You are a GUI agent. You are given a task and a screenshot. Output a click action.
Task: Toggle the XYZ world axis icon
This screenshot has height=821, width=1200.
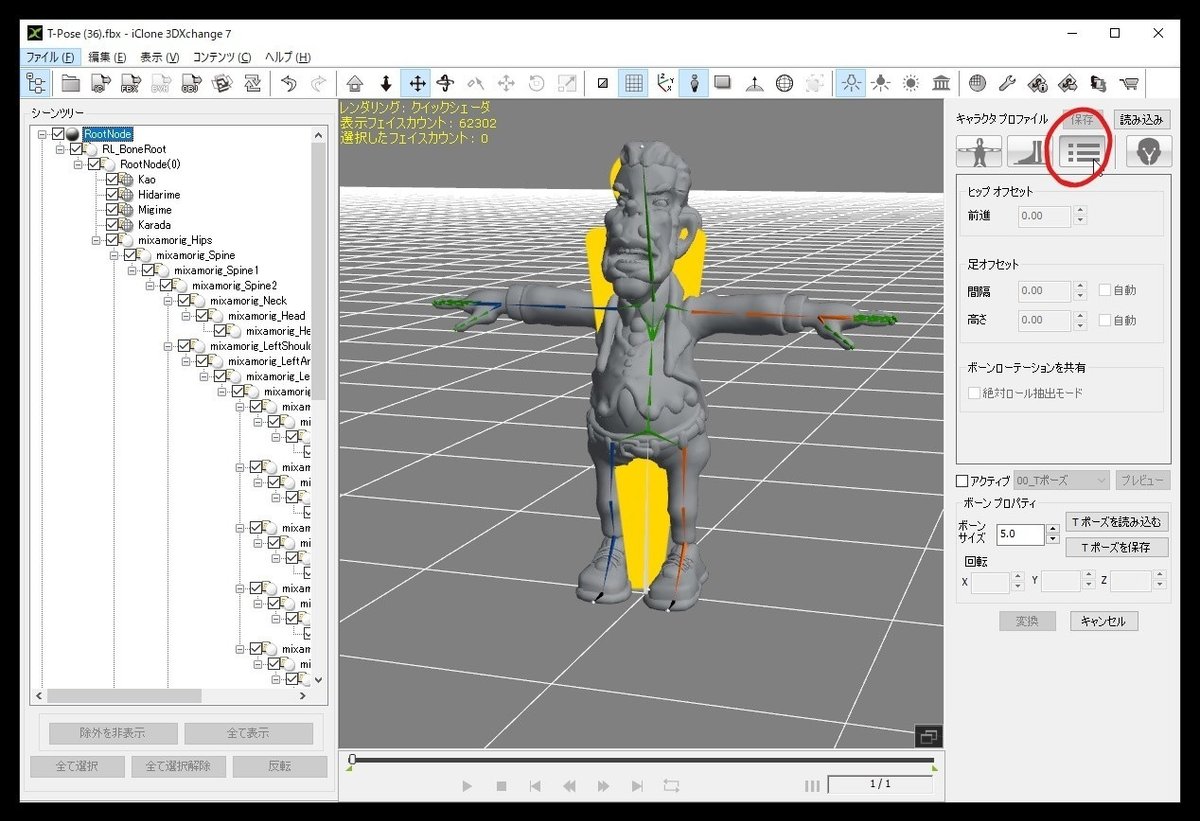[664, 83]
